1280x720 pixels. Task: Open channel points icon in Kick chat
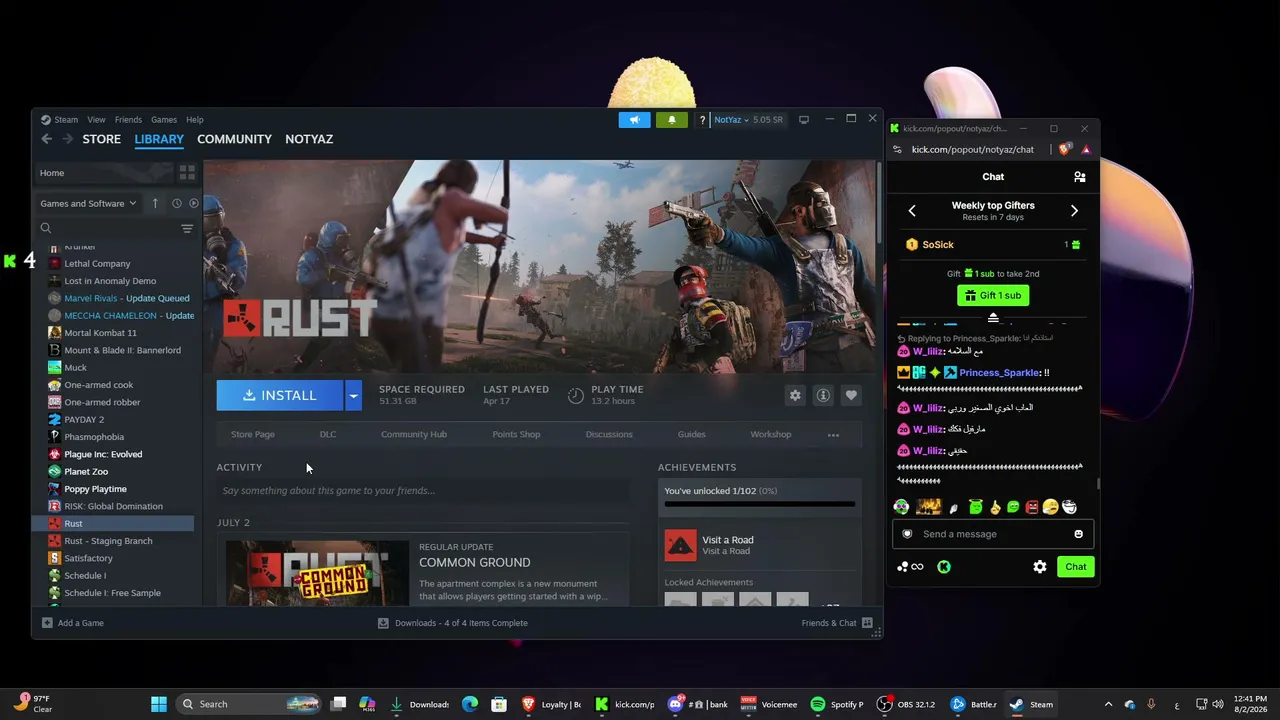tap(909, 567)
